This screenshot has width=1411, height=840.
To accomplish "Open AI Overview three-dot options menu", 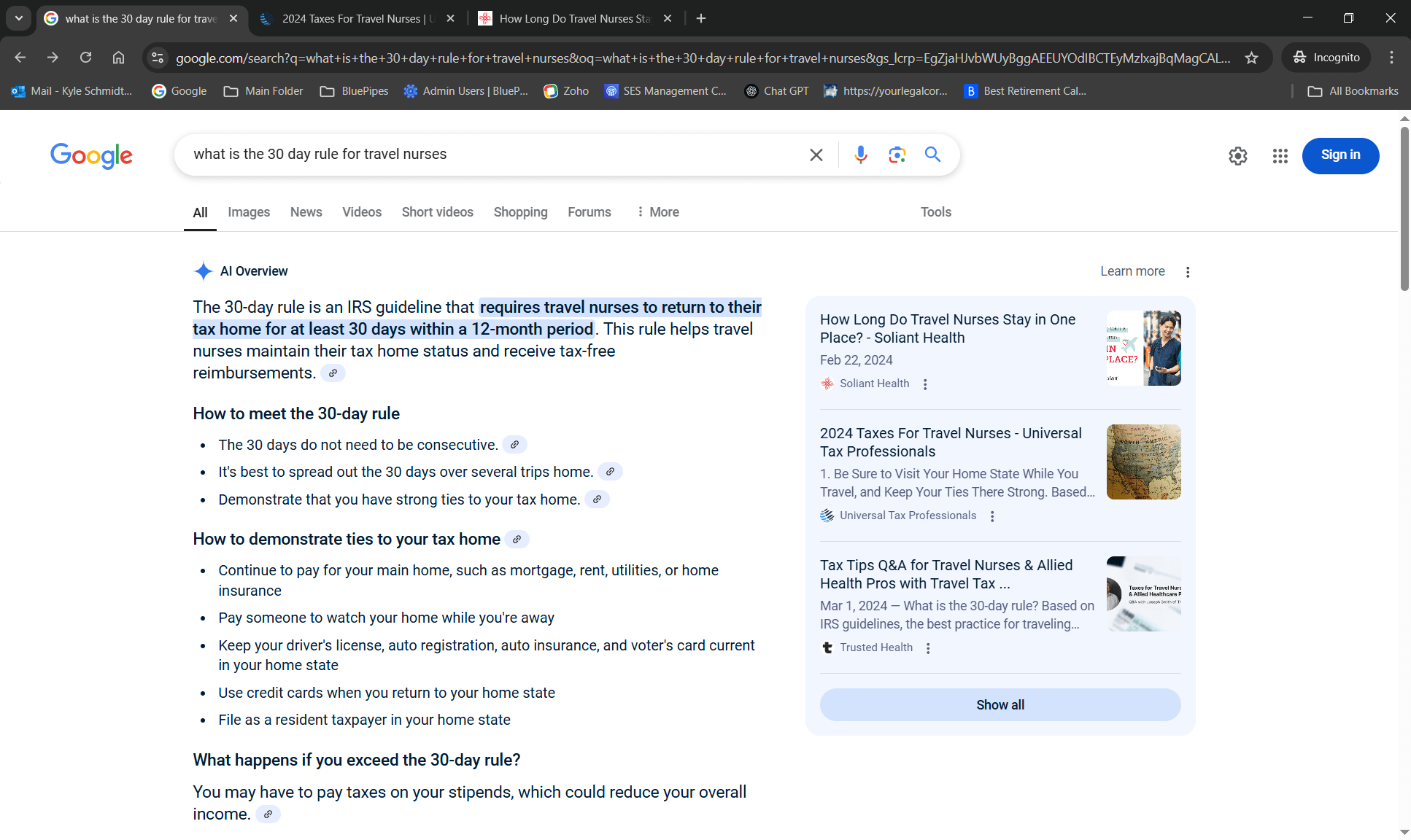I will tap(1188, 272).
